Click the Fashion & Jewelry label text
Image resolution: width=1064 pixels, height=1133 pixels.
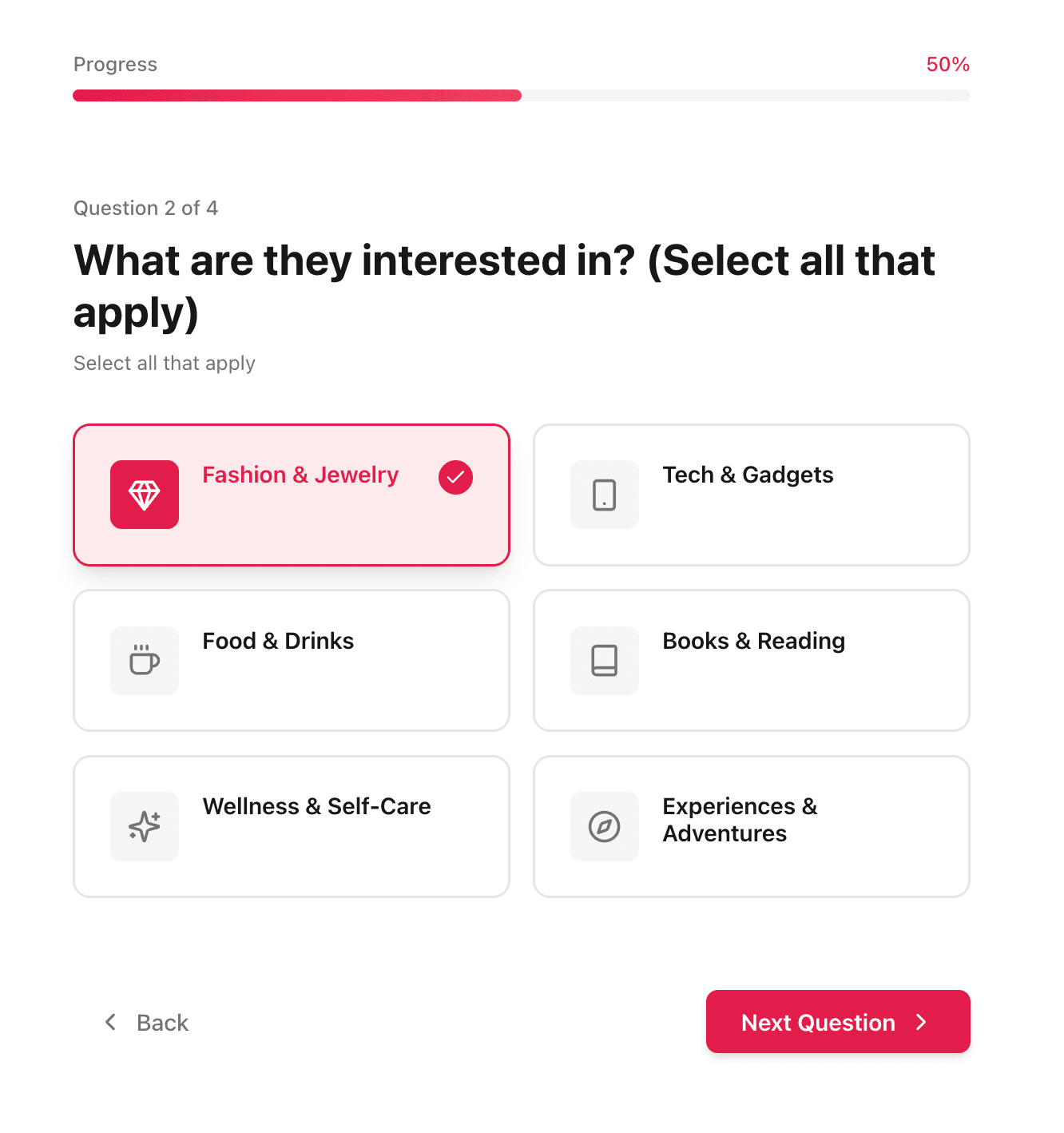click(300, 475)
